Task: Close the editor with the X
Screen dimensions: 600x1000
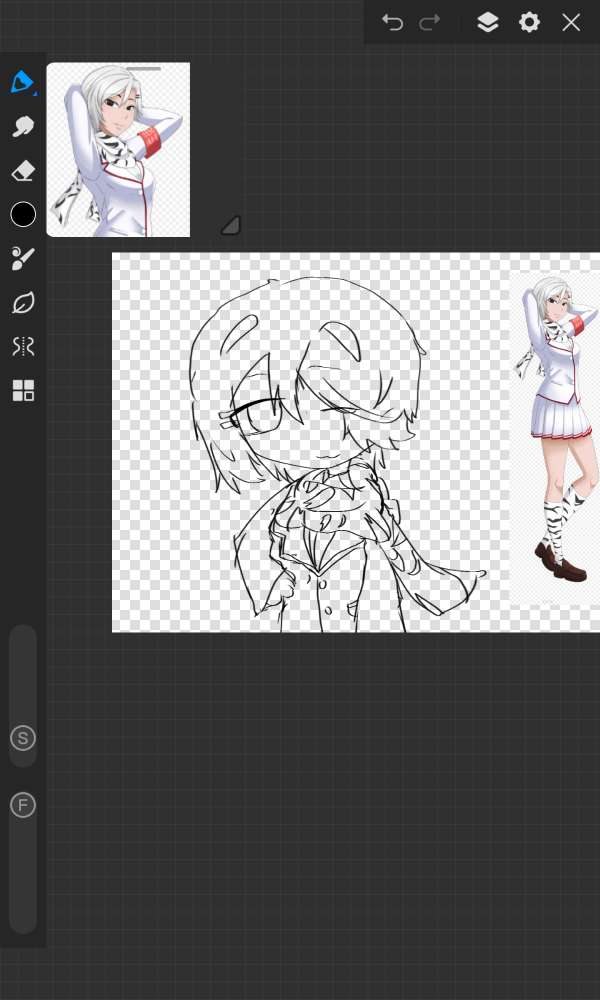Action: (x=571, y=22)
